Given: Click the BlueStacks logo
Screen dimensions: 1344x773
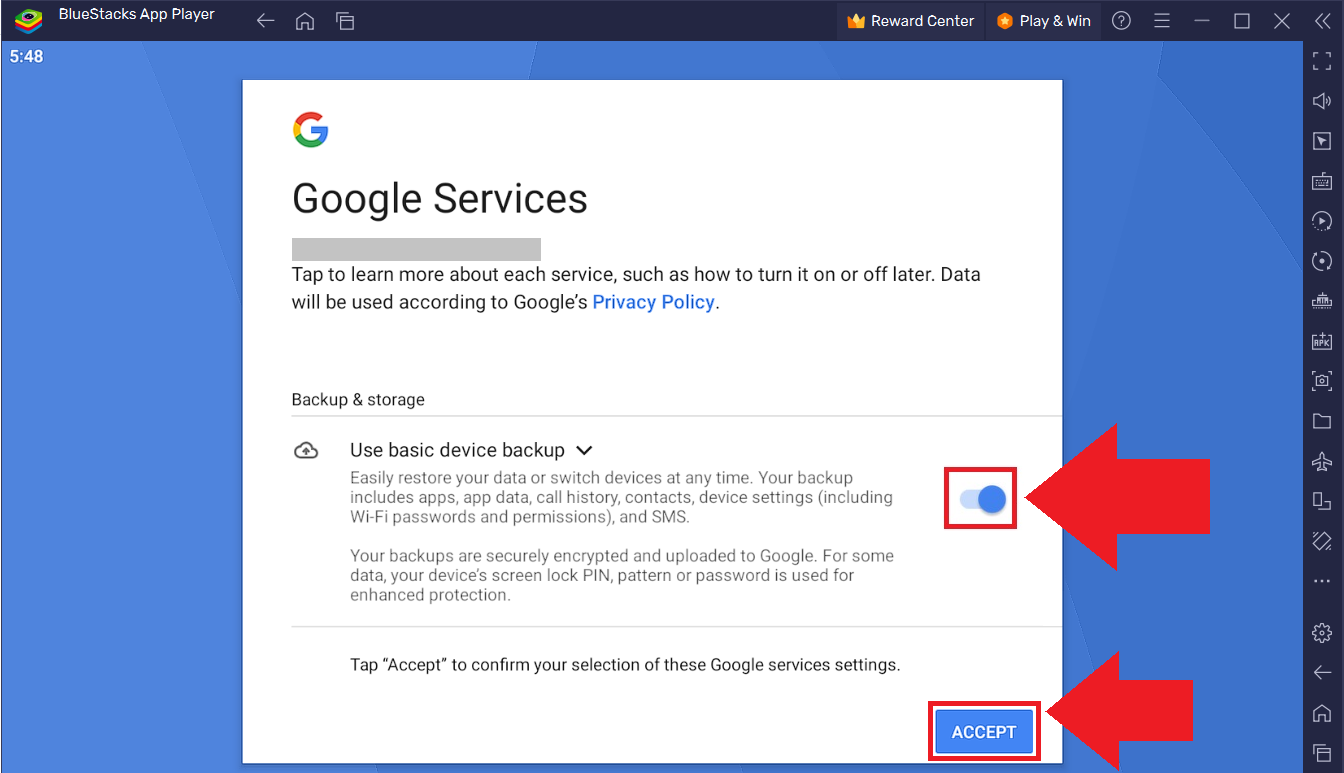Looking at the screenshot, I should (28, 21).
